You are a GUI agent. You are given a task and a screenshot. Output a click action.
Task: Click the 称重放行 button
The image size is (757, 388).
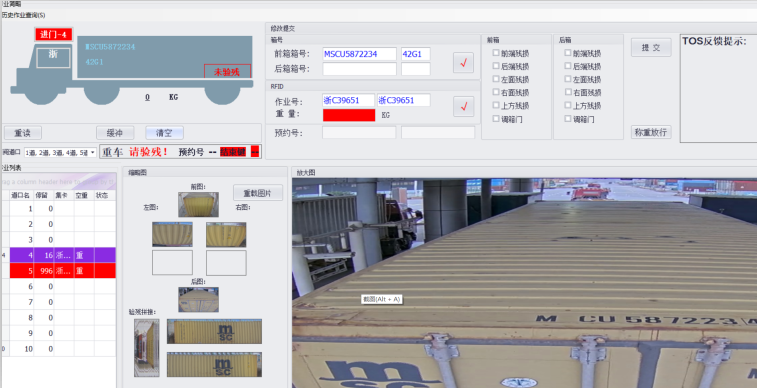pos(651,132)
